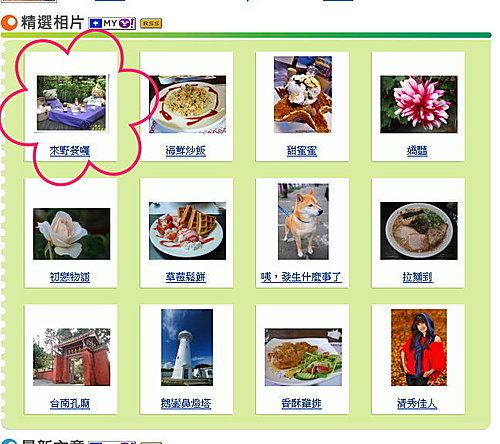Click the 清秀佳人 caption link
Screen dimensions: 500x444
[x=417, y=404]
